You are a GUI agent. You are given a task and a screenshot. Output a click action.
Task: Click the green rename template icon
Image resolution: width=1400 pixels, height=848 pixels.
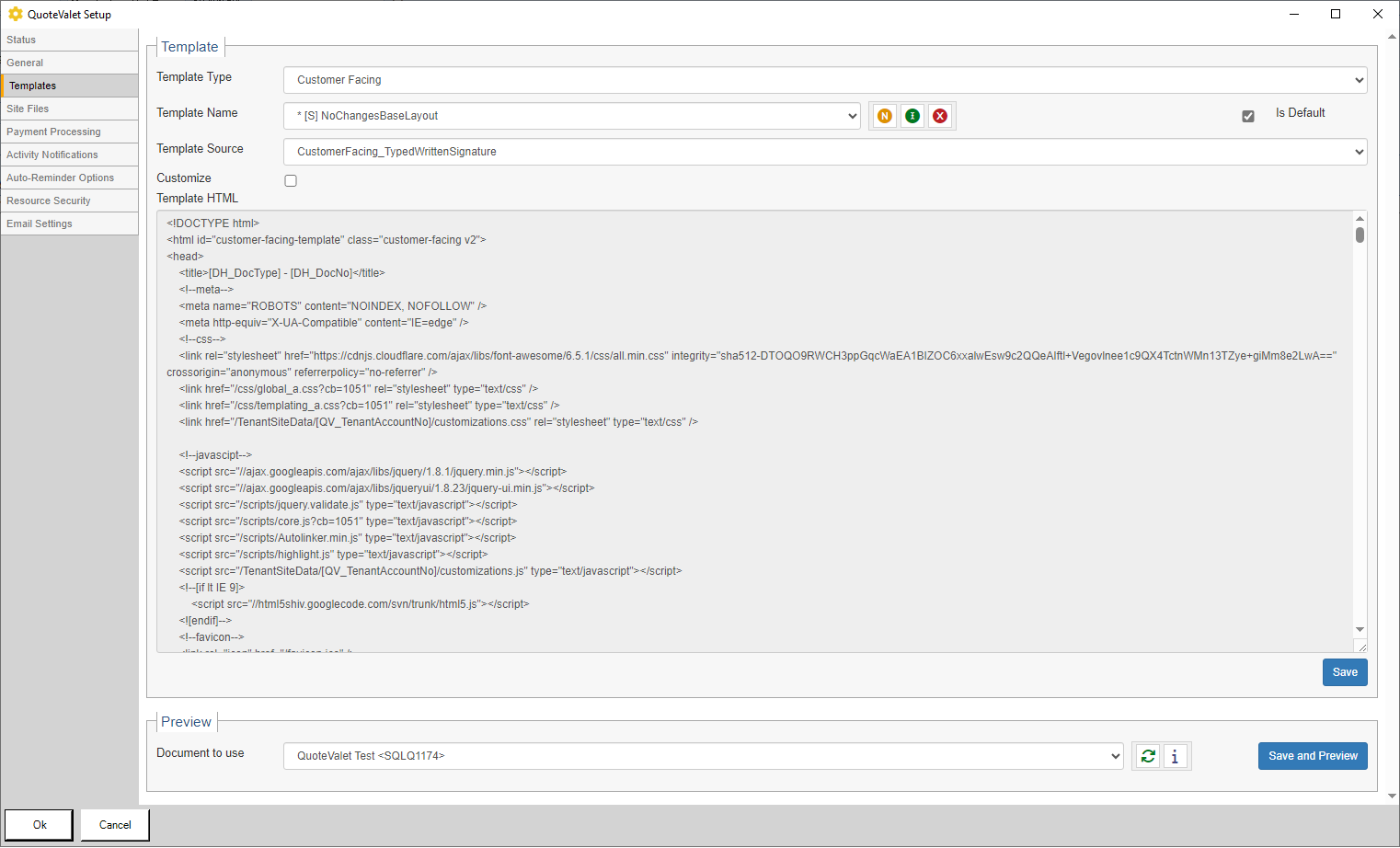click(912, 116)
